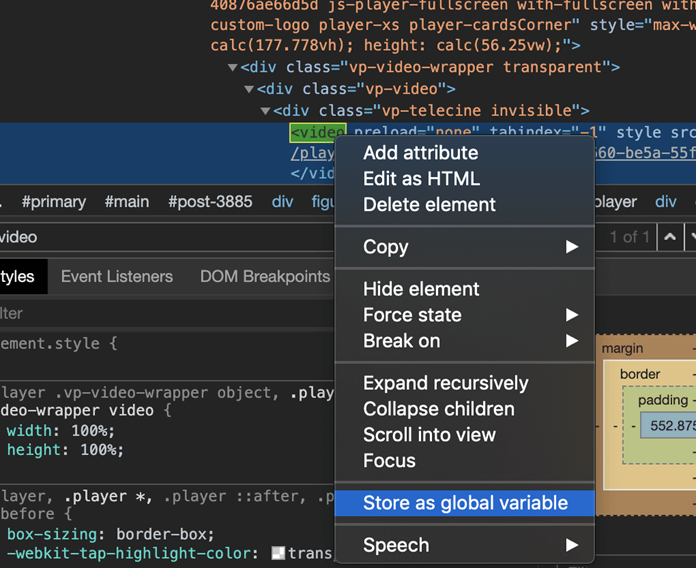Open the Copy submenu arrow

point(572,247)
